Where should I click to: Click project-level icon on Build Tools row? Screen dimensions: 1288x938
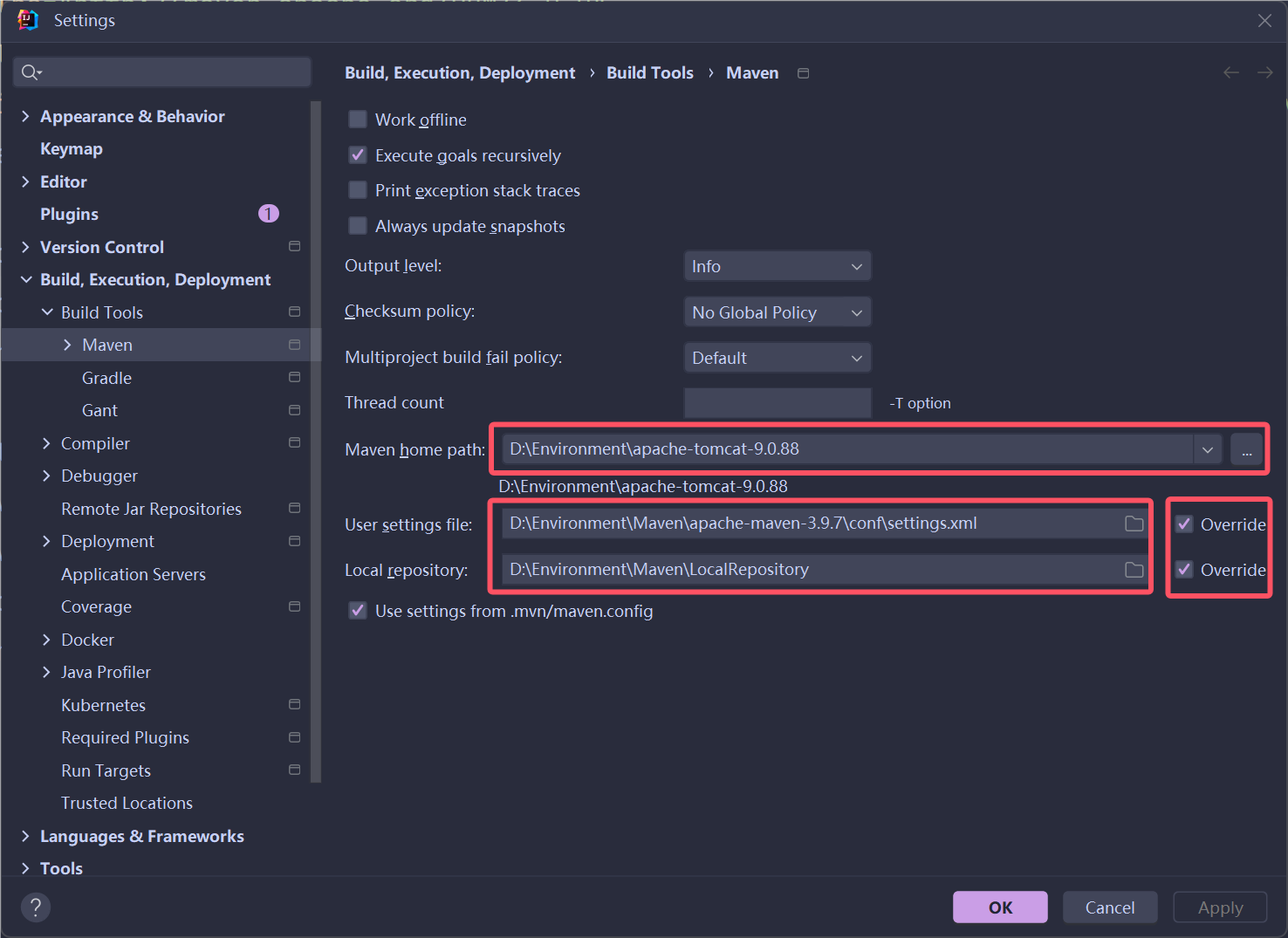295,312
